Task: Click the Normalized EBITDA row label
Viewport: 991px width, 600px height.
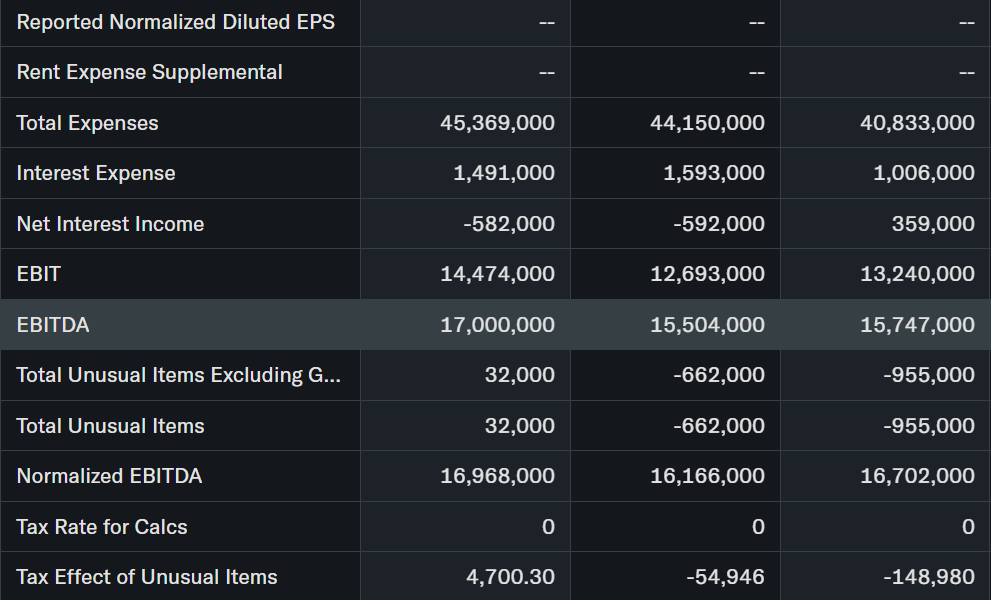Action: tap(109, 476)
